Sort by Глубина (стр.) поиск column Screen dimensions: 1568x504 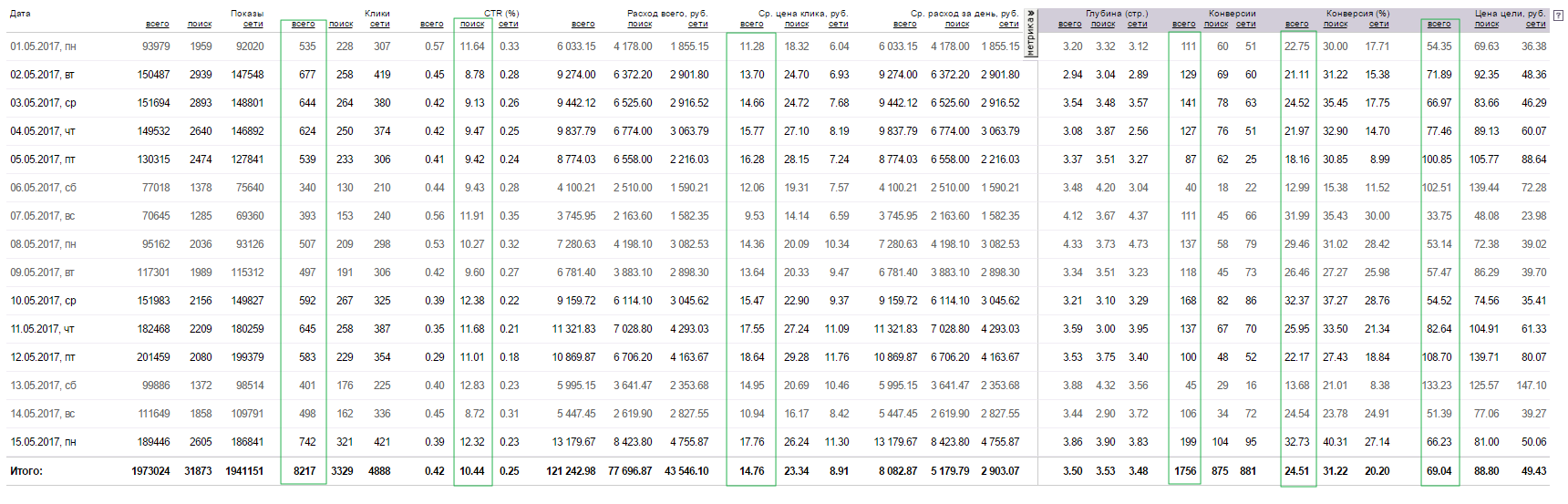pyautogui.click(x=1103, y=25)
